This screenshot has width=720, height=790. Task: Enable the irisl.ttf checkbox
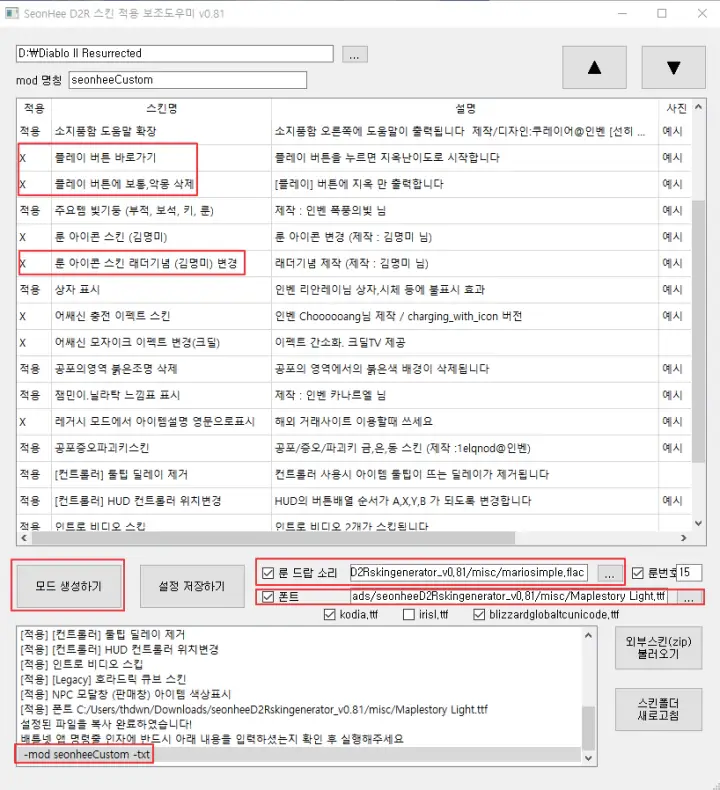[409, 615]
